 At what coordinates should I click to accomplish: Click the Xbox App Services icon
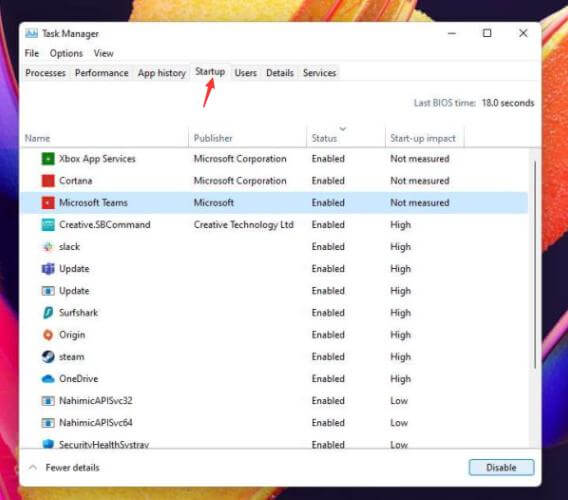click(48, 159)
